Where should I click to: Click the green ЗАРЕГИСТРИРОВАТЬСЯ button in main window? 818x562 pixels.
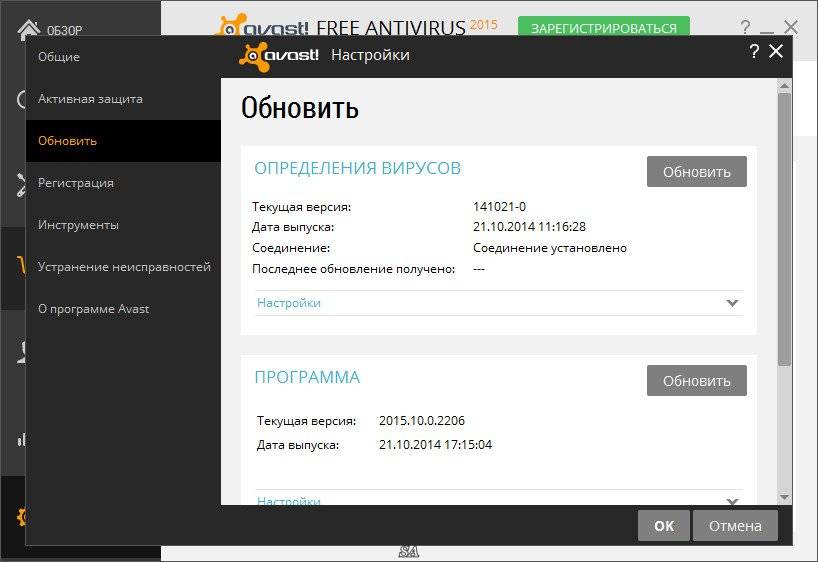604,27
